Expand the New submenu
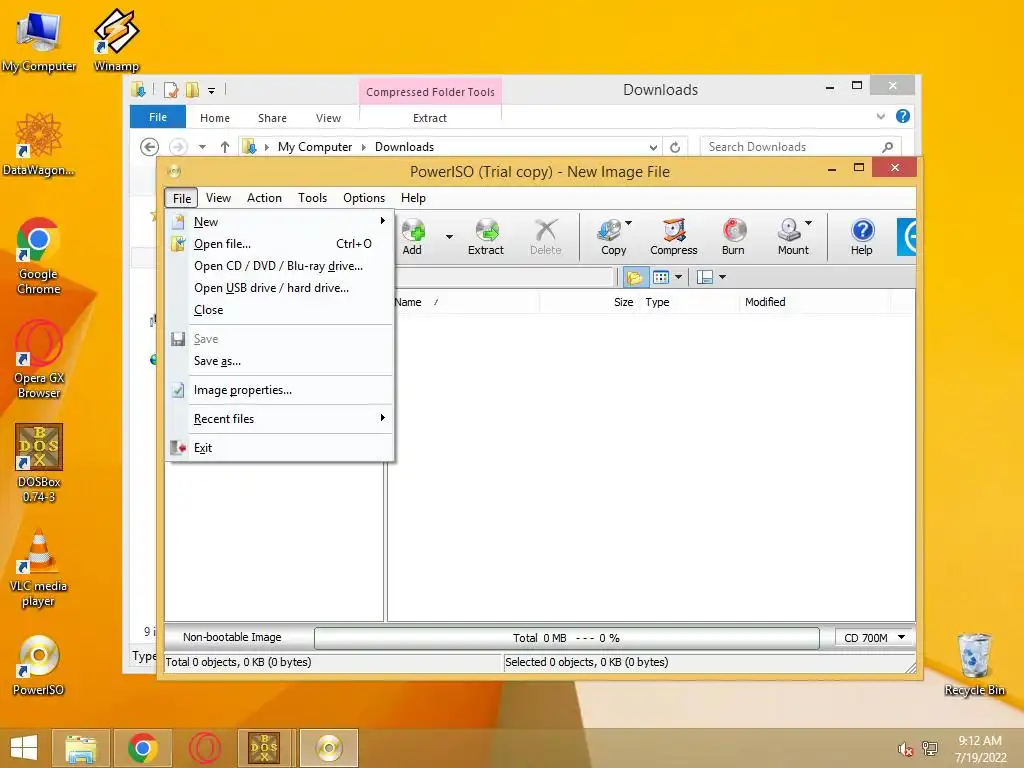The height and width of the screenshot is (768, 1024). tap(280, 221)
